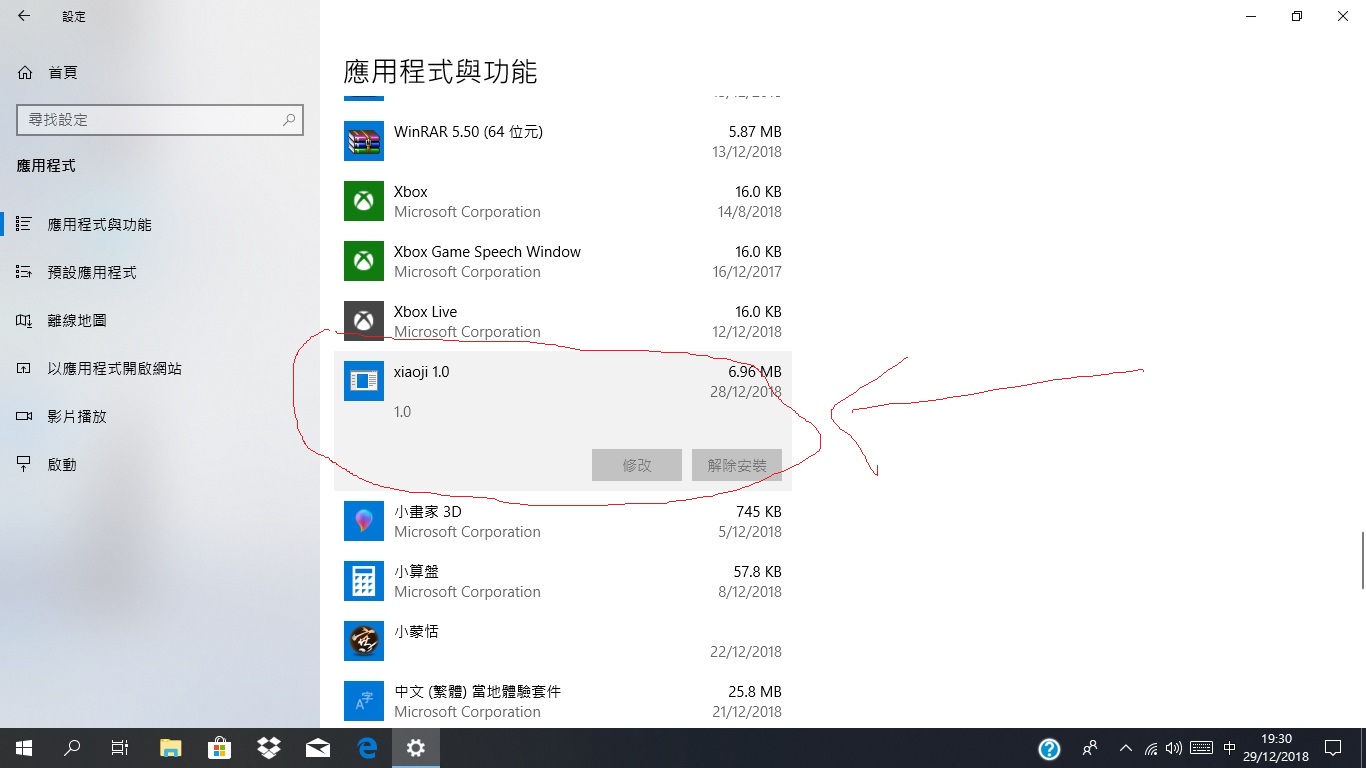Image resolution: width=1366 pixels, height=768 pixels.
Task: Go back with the Settings back arrow
Action: (x=24, y=16)
